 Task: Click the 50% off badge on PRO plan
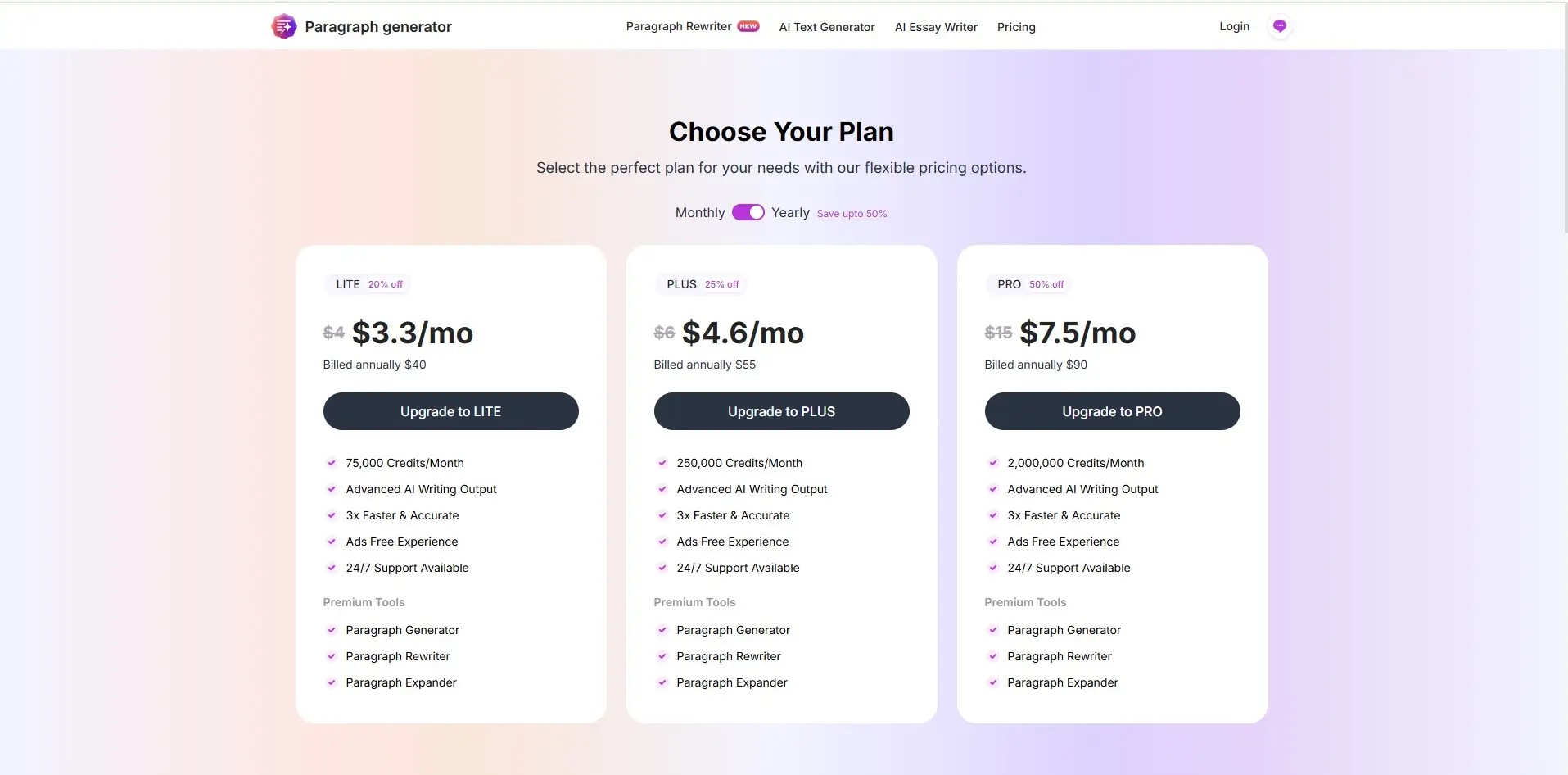click(1046, 284)
